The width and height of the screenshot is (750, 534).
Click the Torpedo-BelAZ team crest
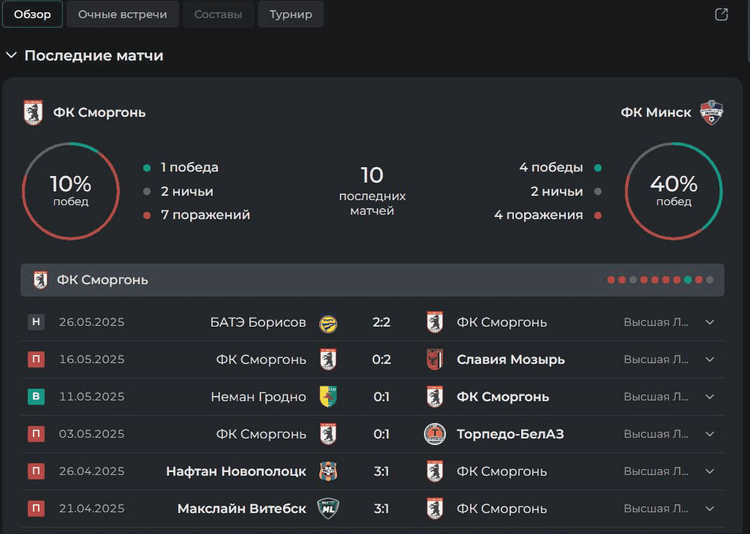click(x=434, y=434)
